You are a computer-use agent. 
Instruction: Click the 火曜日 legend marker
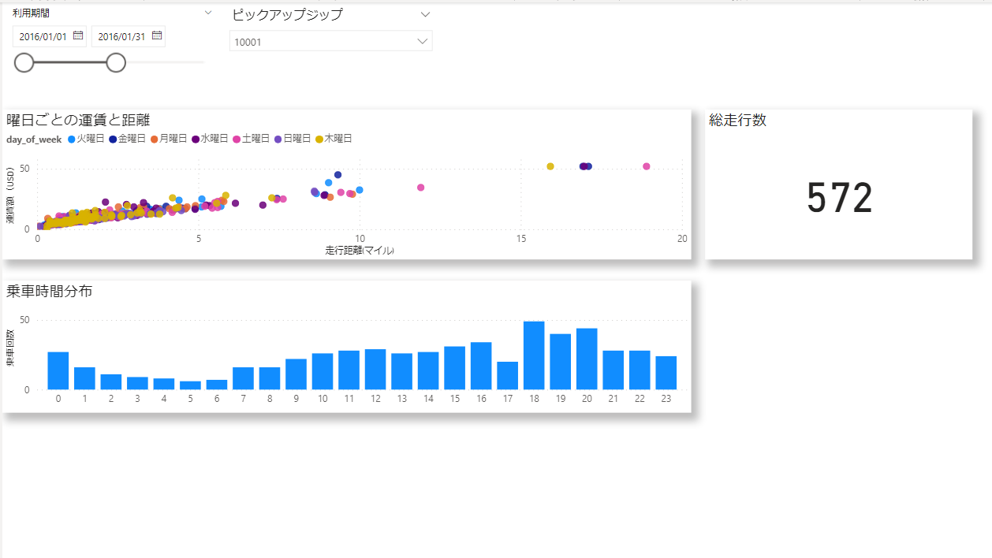pos(72,139)
